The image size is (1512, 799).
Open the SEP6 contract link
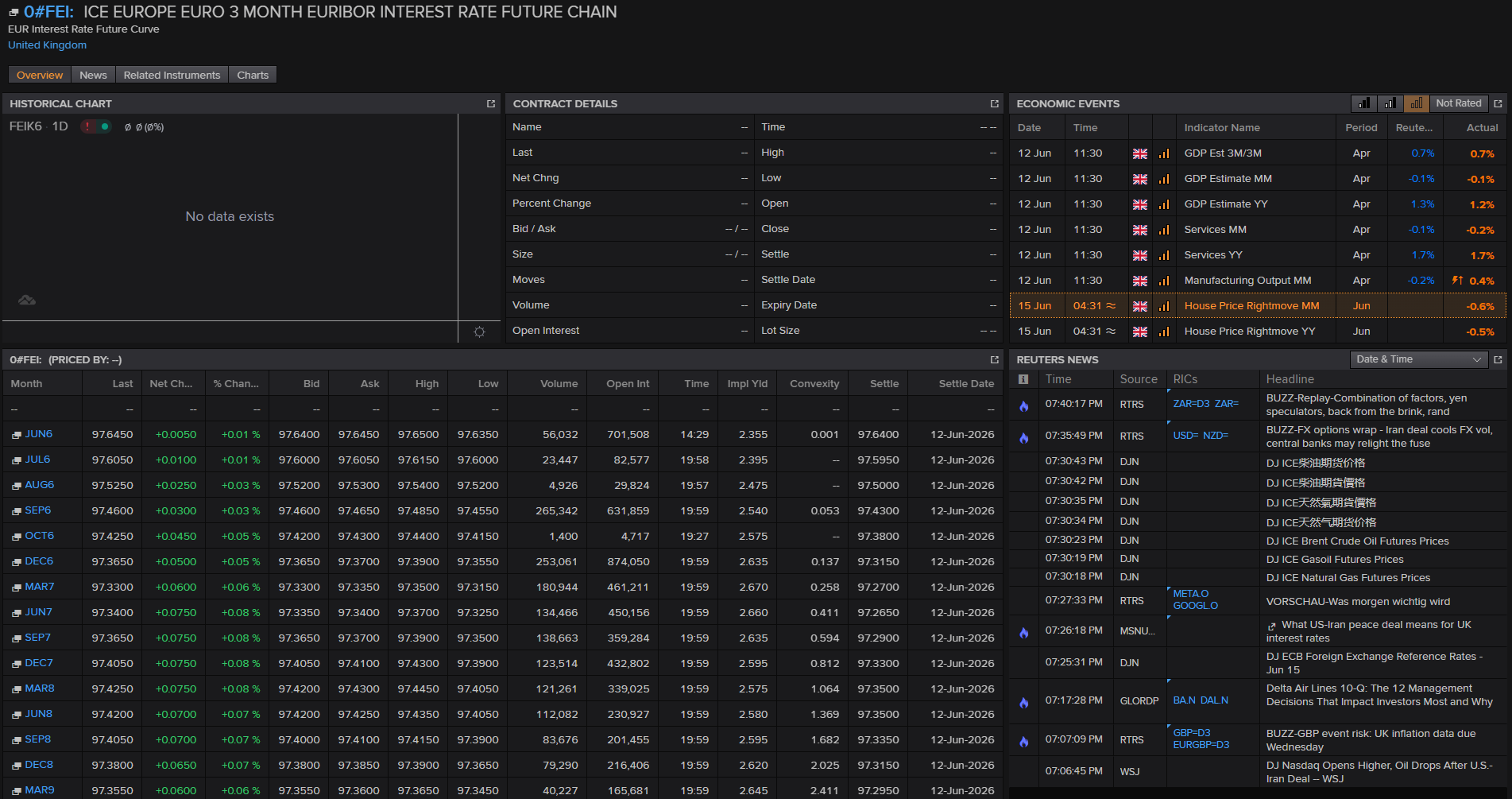37,510
